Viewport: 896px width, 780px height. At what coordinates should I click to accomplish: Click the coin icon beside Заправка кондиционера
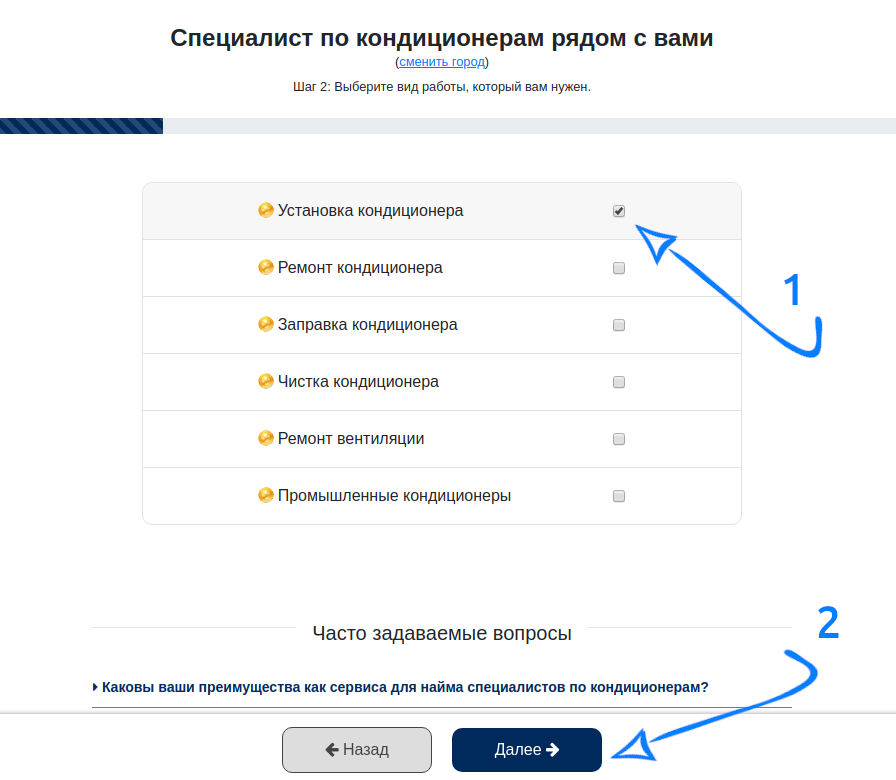266,325
